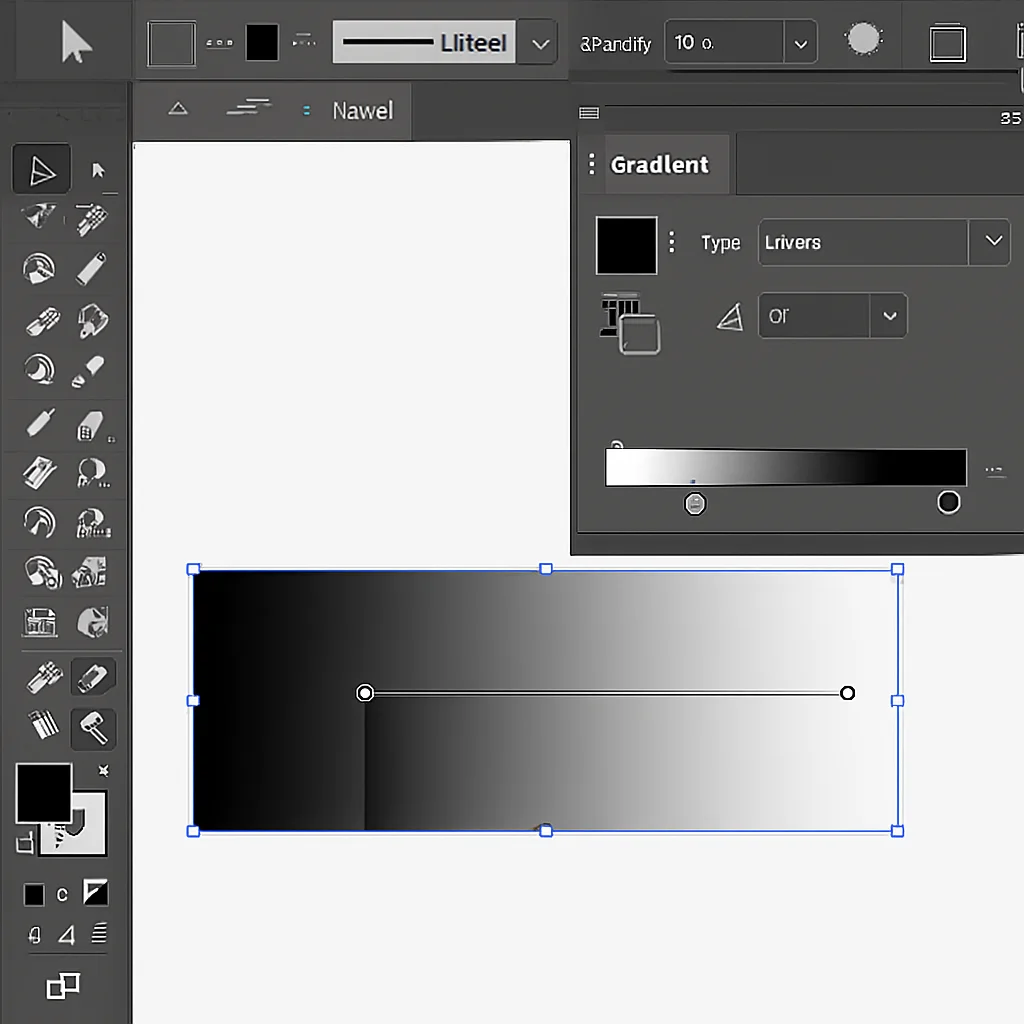This screenshot has height=1024, width=1024.
Task: Set color mode with solid black square
Action: 34,894
